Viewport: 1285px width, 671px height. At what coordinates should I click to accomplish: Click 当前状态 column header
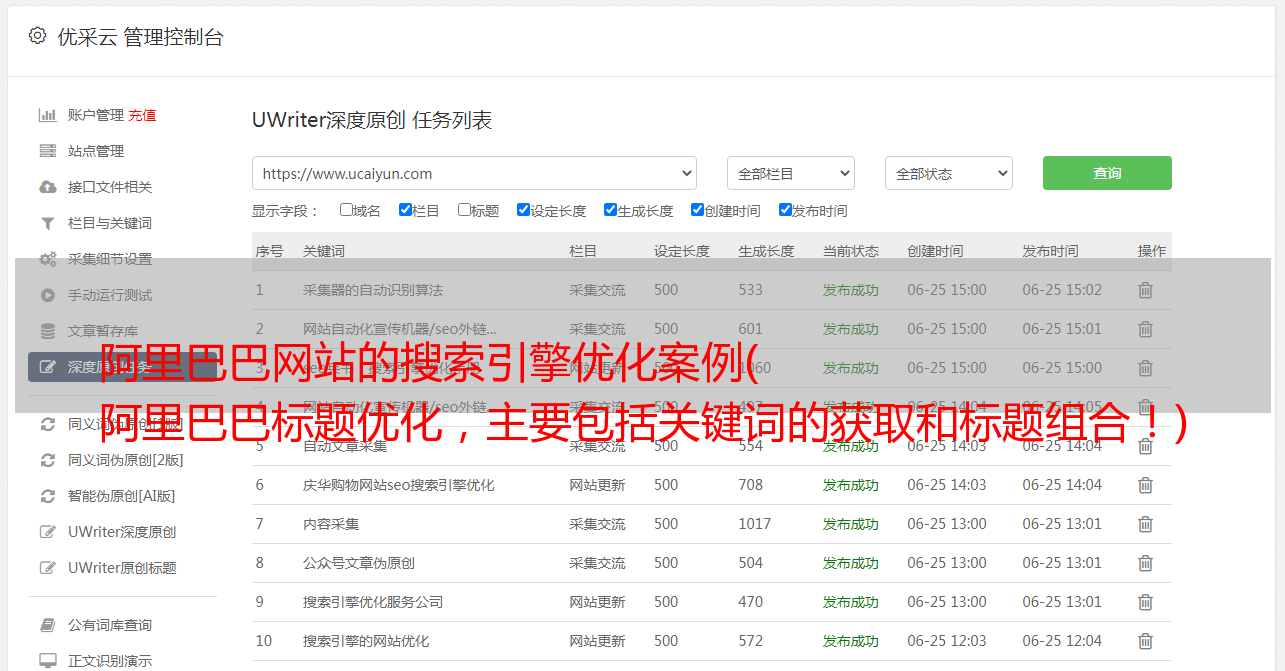[851, 251]
